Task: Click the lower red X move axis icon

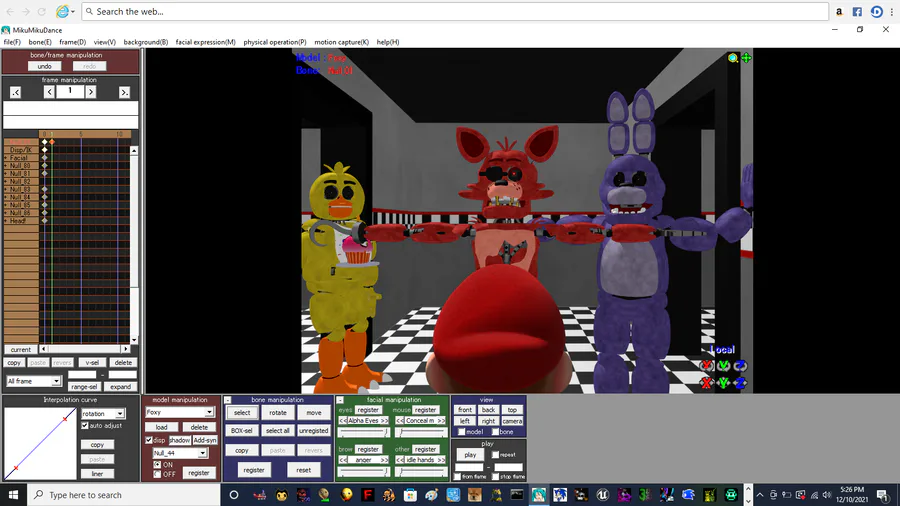Action: click(x=707, y=383)
